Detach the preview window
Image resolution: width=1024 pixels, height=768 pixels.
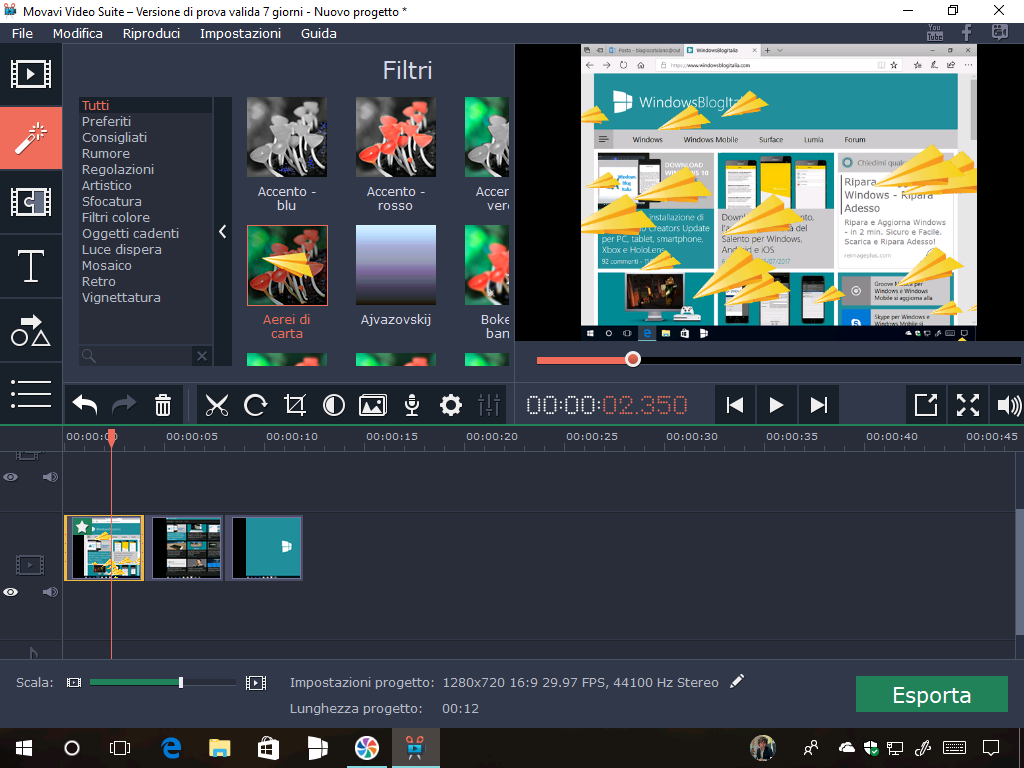tap(925, 405)
